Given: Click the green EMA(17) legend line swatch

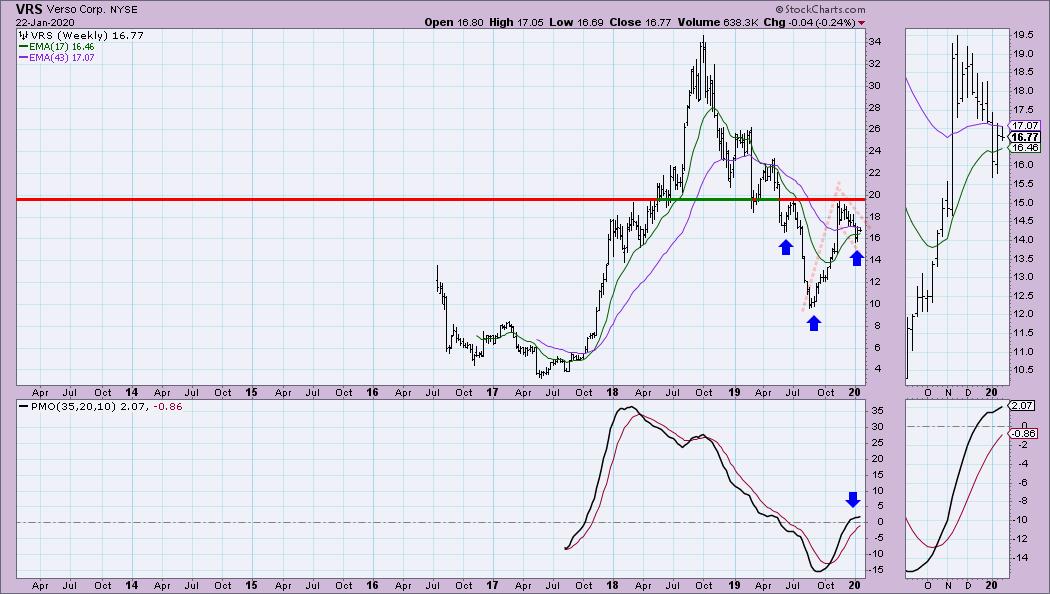Looking at the screenshot, I should pos(23,47).
